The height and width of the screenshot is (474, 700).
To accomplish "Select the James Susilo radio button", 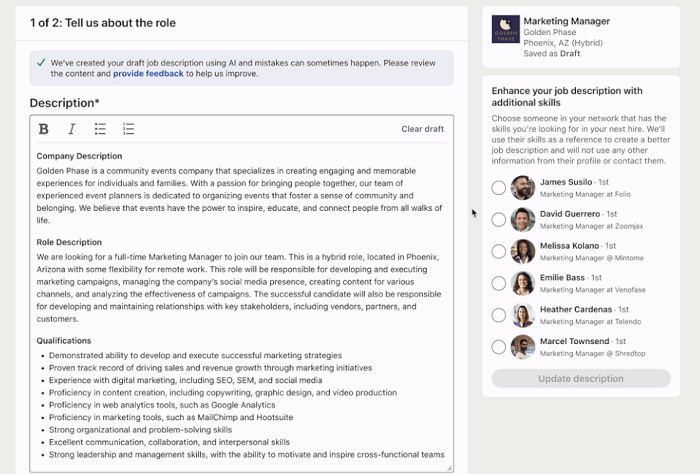I will tap(498, 188).
